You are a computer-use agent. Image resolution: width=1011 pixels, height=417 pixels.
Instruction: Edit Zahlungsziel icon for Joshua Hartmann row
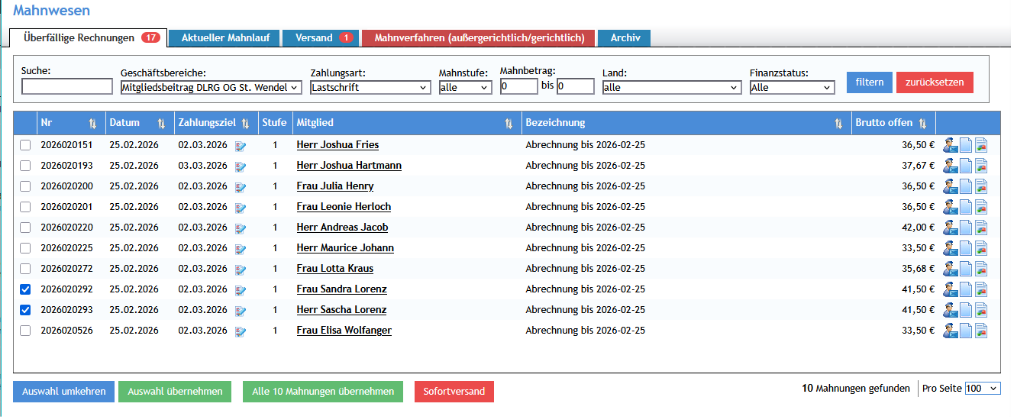click(240, 166)
